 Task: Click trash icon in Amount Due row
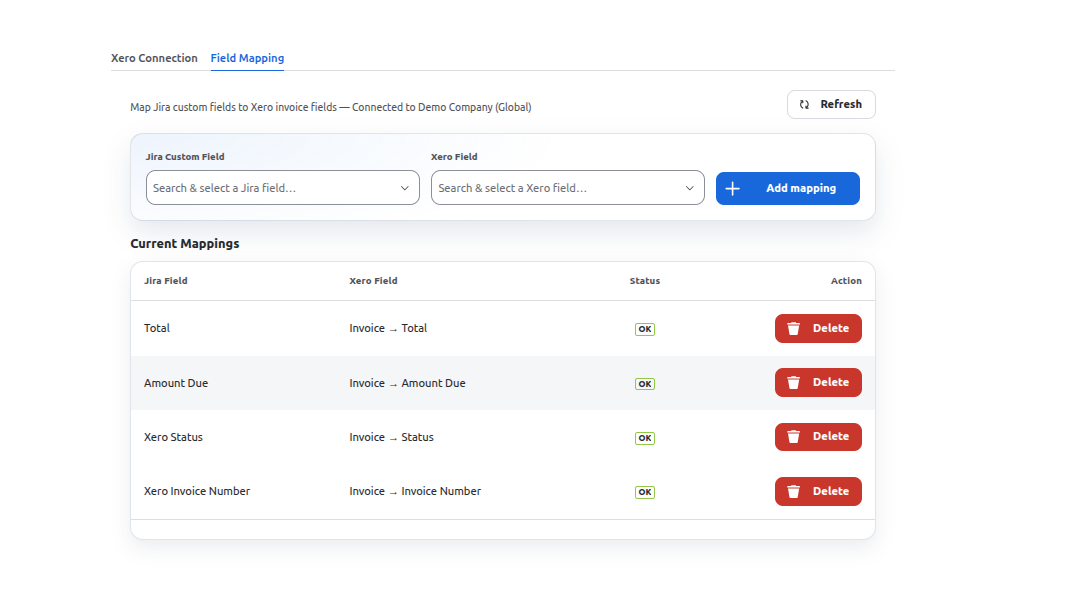click(793, 383)
